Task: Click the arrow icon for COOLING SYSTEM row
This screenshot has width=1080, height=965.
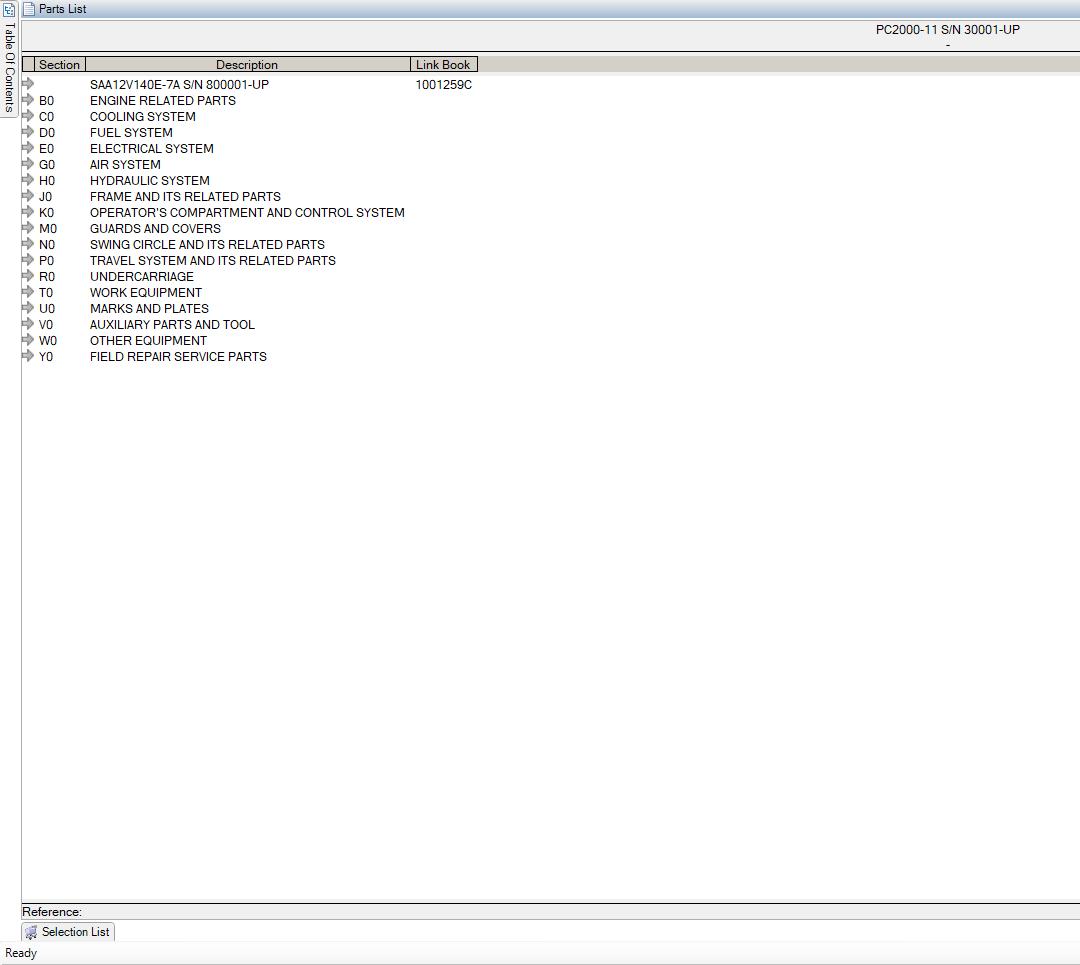Action: coord(28,116)
